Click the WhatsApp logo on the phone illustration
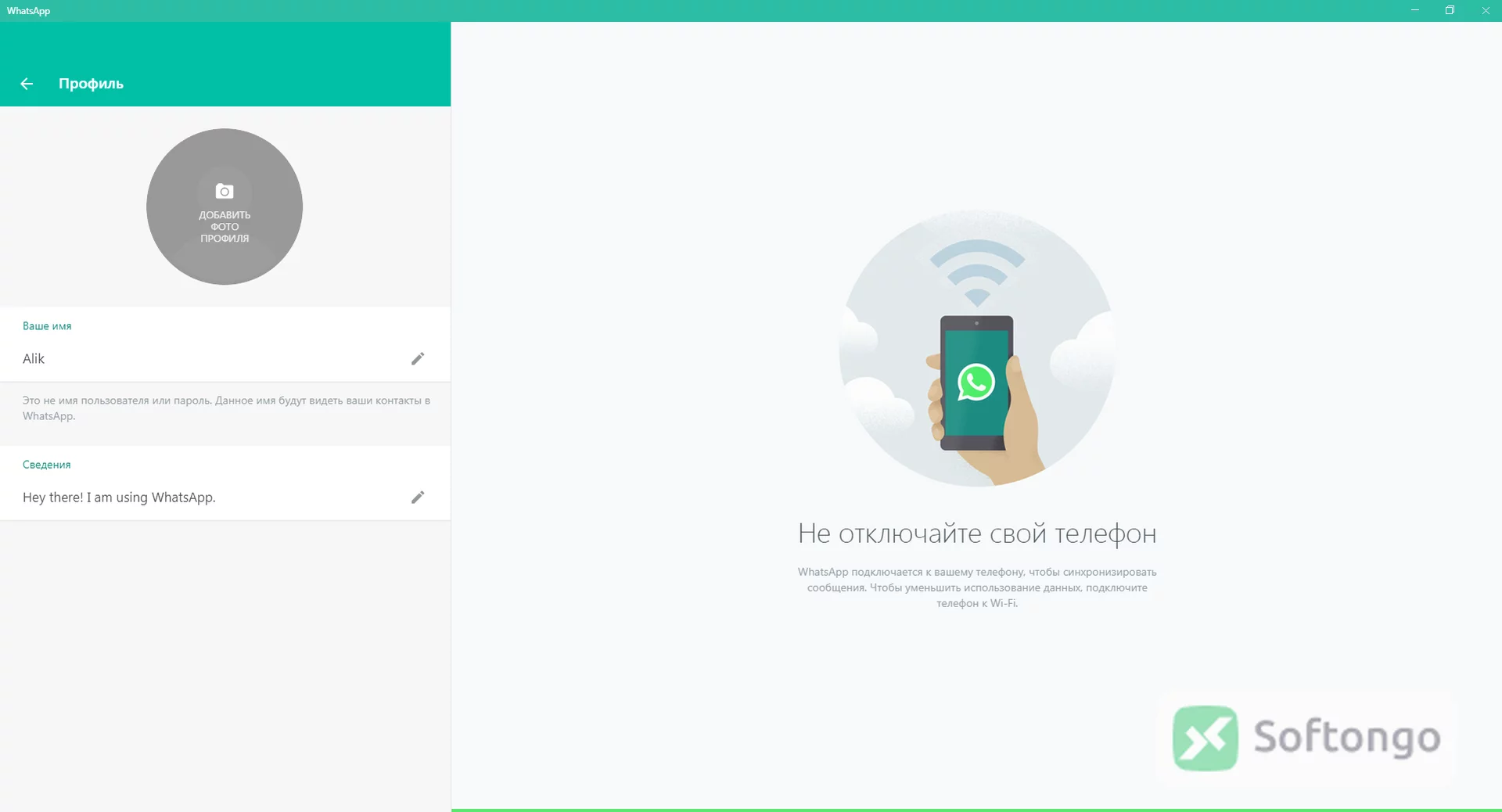Viewport: 1502px width, 812px height. 976,383
